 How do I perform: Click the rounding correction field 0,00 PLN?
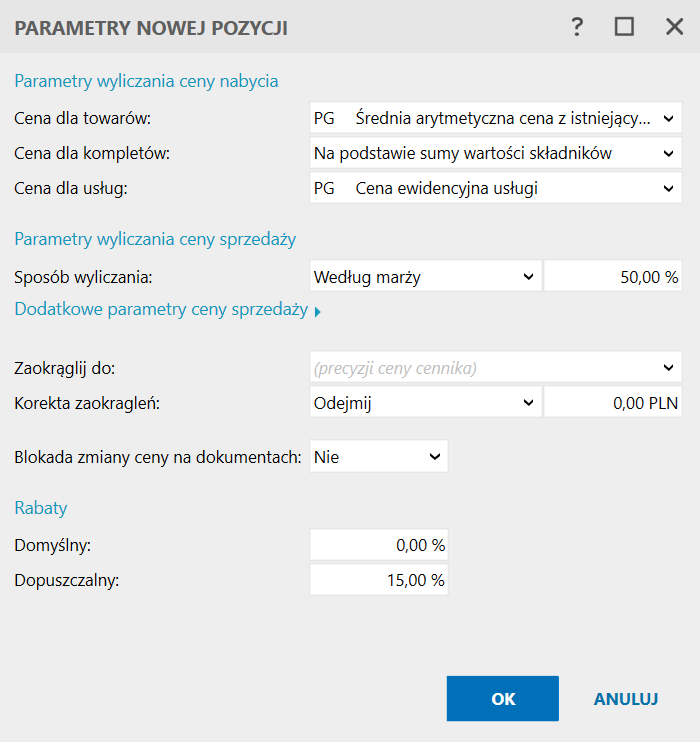click(x=612, y=402)
